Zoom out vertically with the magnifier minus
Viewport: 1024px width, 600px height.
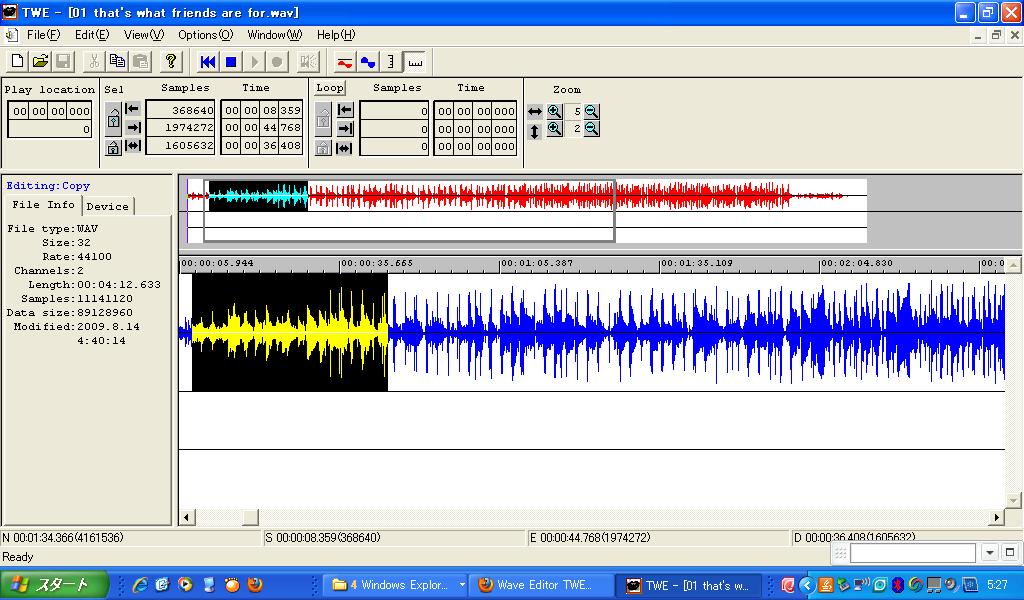(x=592, y=129)
